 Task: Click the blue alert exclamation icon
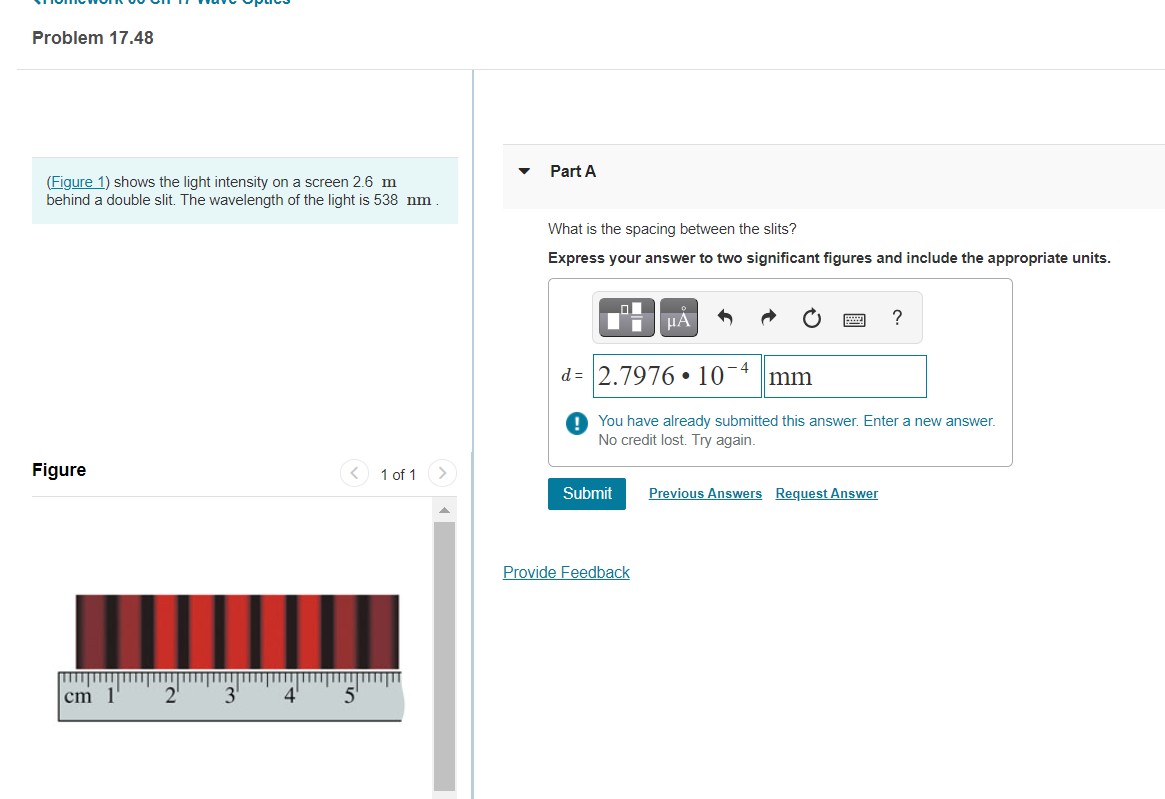577,423
